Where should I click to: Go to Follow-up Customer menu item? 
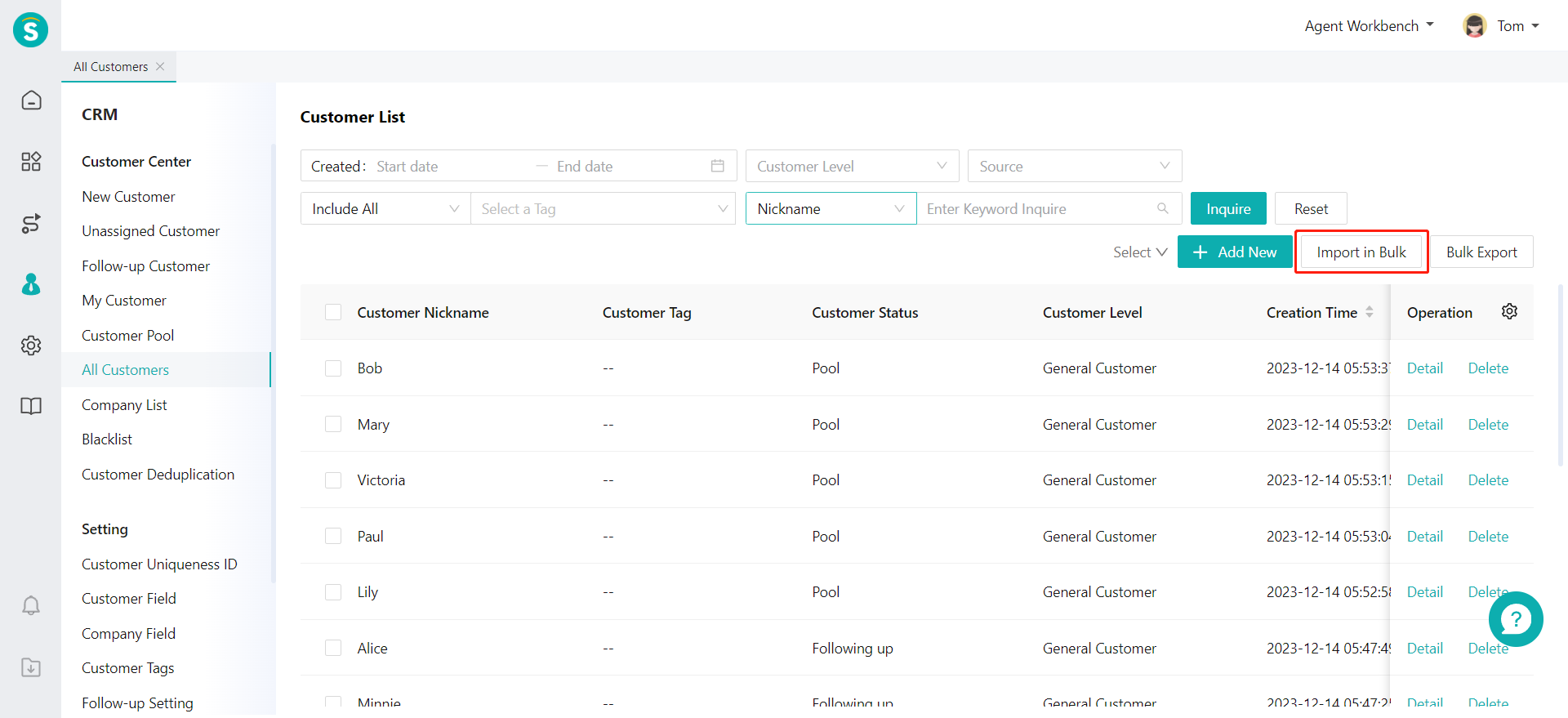(x=145, y=266)
